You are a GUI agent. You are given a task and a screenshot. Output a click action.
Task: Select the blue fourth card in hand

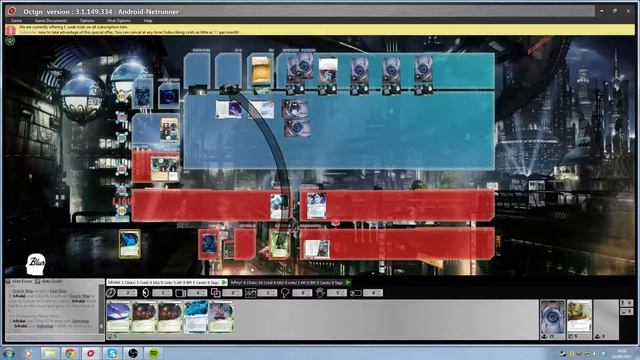196,317
